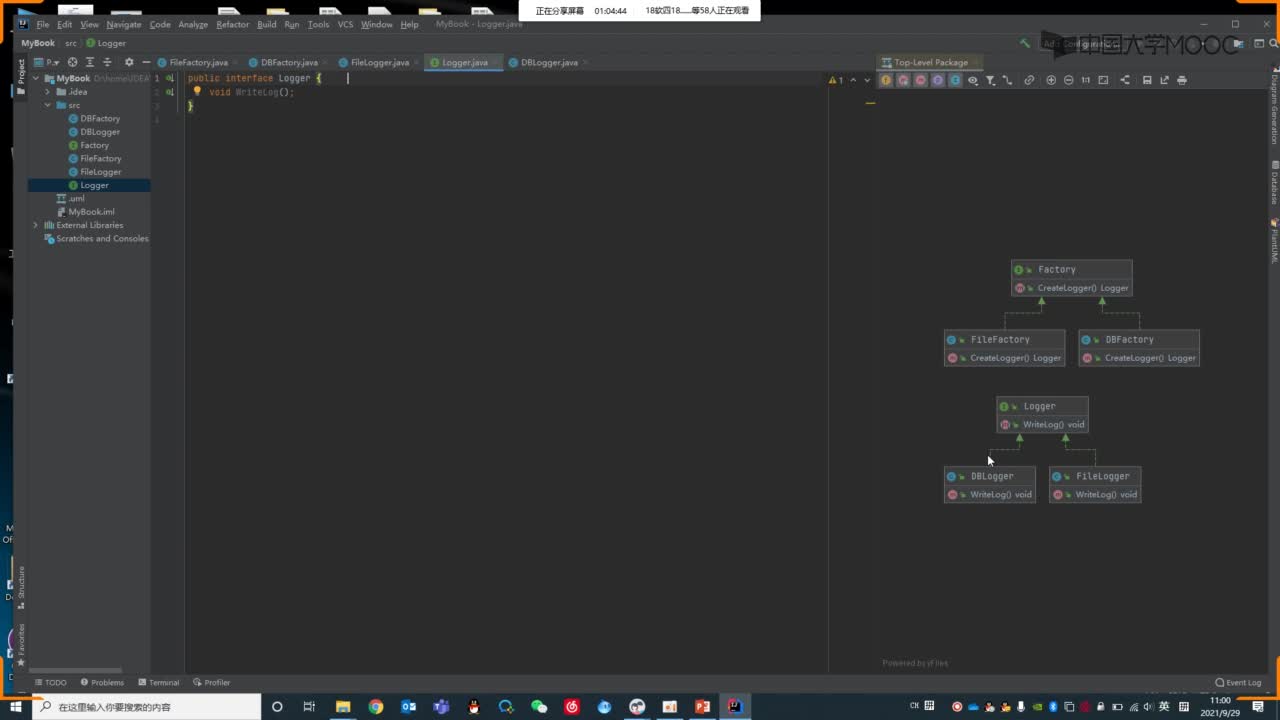This screenshot has height=720, width=1280.
Task: Click the Windows taskbar search box
Action: click(146, 706)
